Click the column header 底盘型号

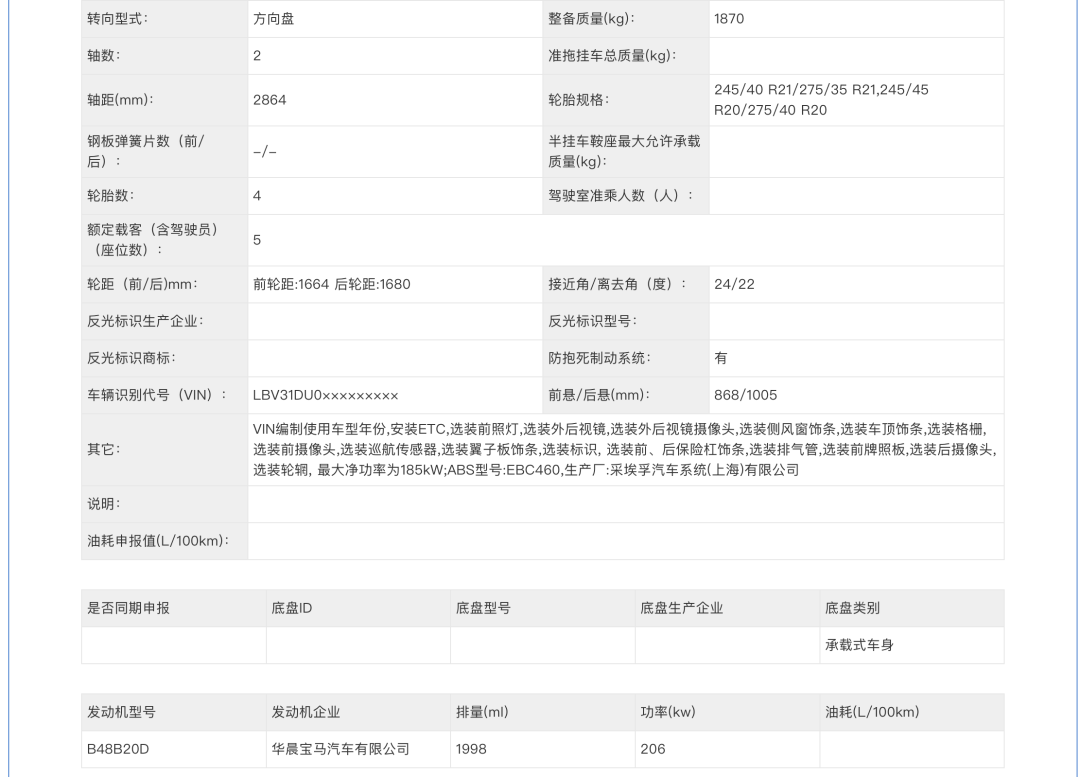(484, 608)
